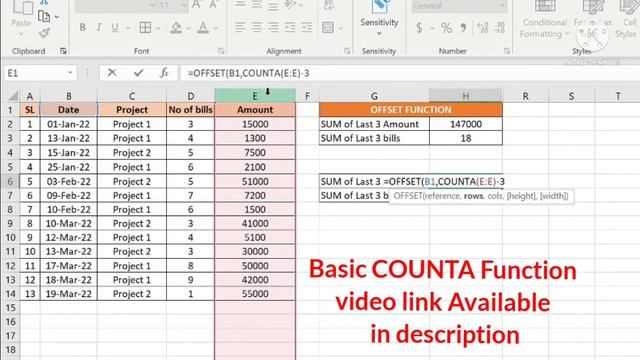Image resolution: width=640 pixels, height=360 pixels.
Task: Click the Copy icon in Clipboard group
Action: (44, 16)
